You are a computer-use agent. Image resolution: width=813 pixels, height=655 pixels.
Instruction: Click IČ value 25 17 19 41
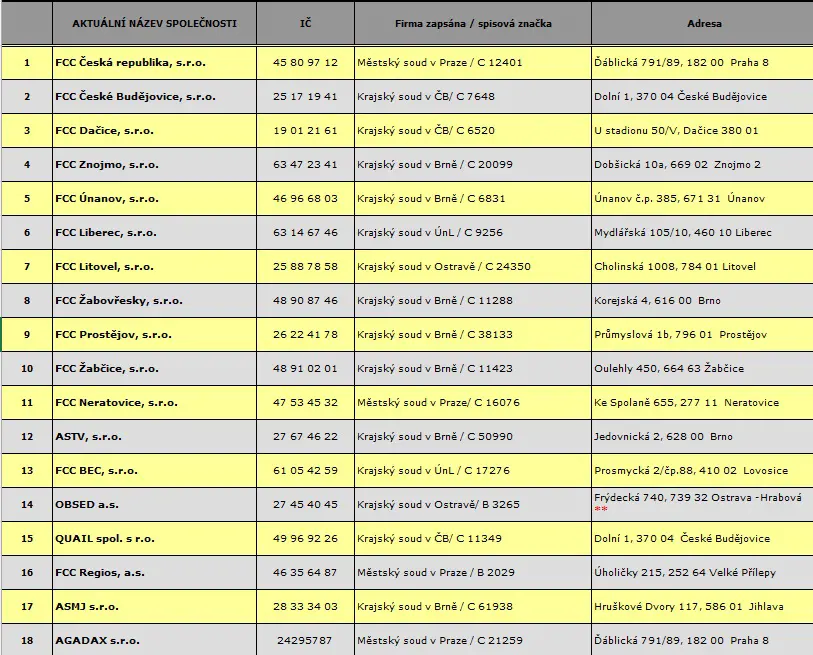[305, 96]
